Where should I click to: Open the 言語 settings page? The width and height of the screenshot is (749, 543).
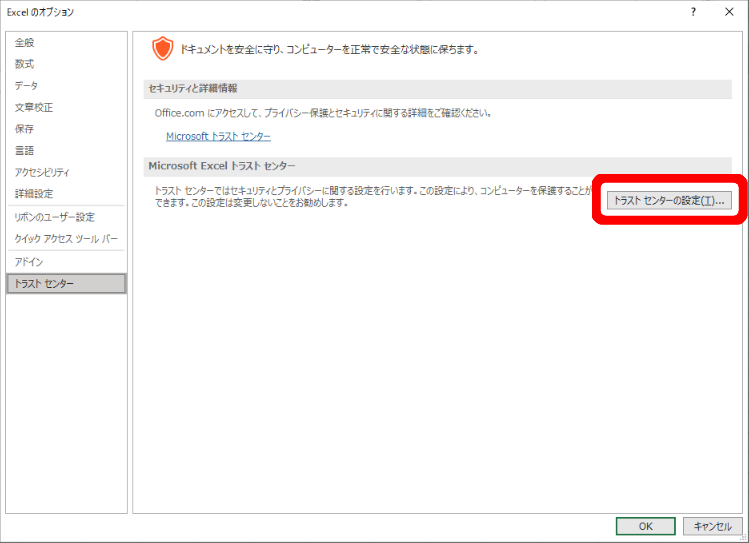25,150
